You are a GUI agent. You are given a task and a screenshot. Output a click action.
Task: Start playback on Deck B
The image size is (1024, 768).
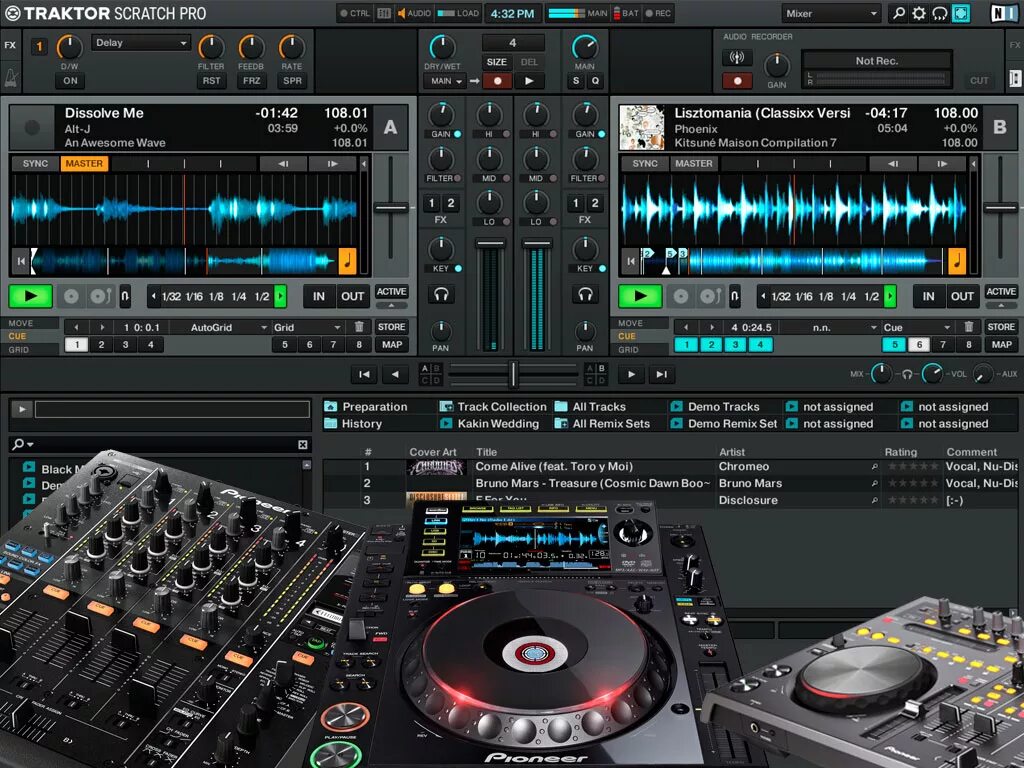(640, 296)
